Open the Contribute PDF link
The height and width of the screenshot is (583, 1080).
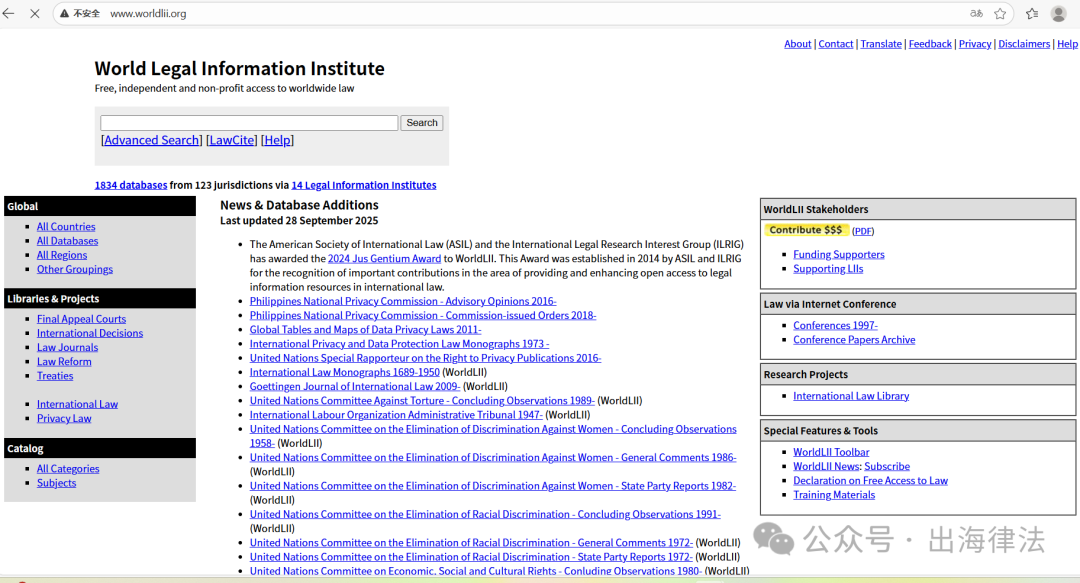point(863,231)
